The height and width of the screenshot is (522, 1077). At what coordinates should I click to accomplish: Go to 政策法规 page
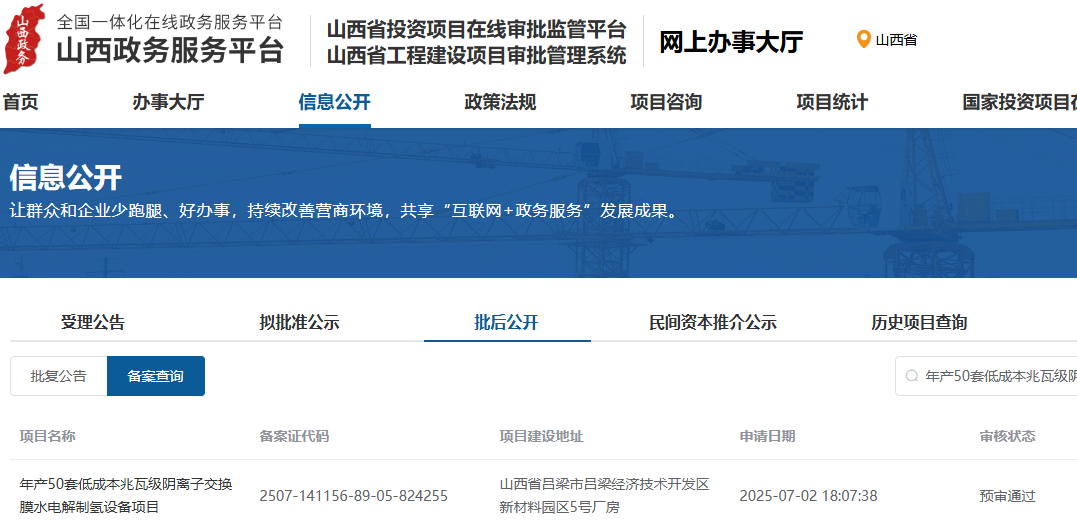click(500, 102)
